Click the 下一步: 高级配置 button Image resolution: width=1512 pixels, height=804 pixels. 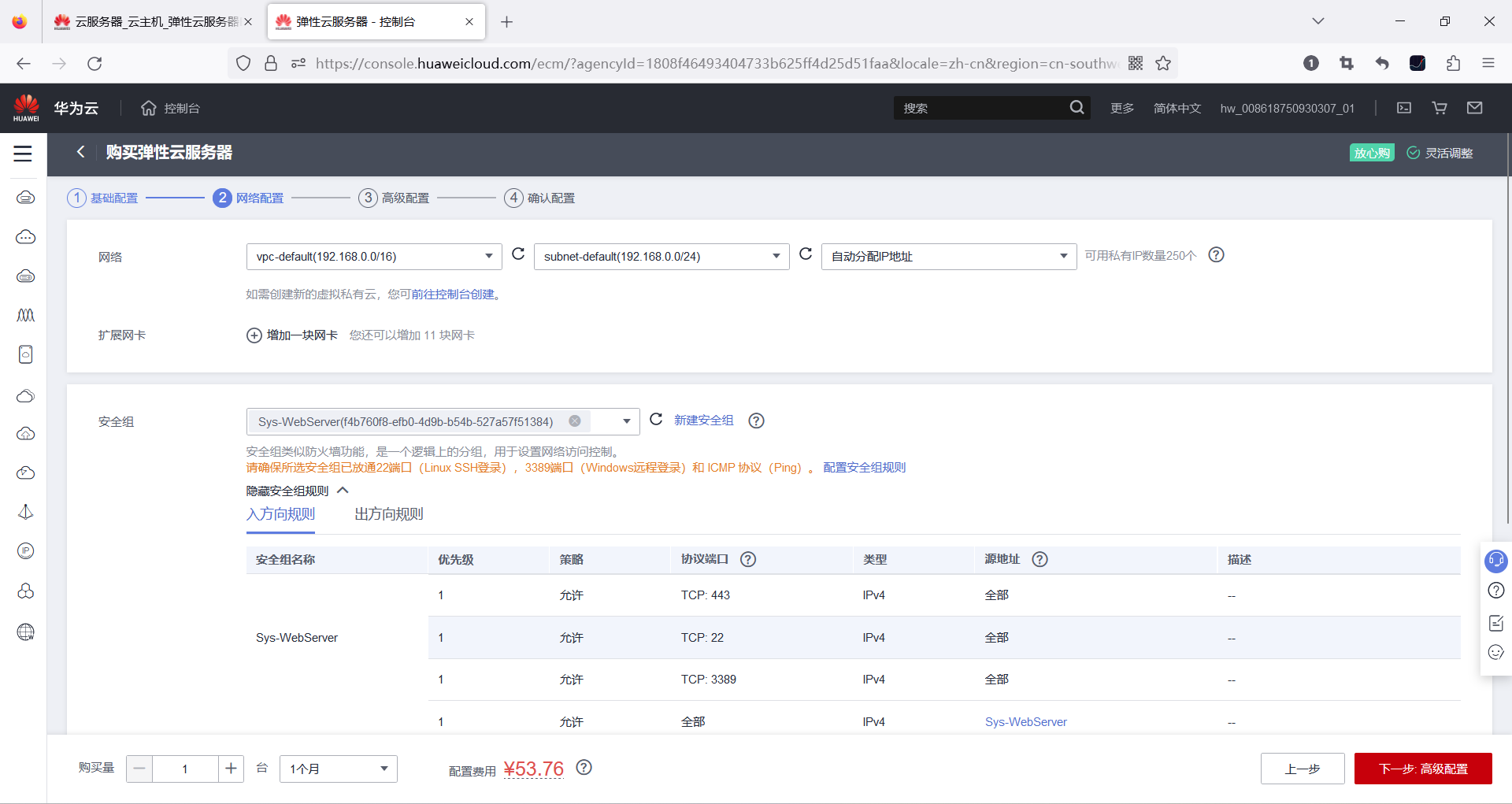pyautogui.click(x=1423, y=769)
